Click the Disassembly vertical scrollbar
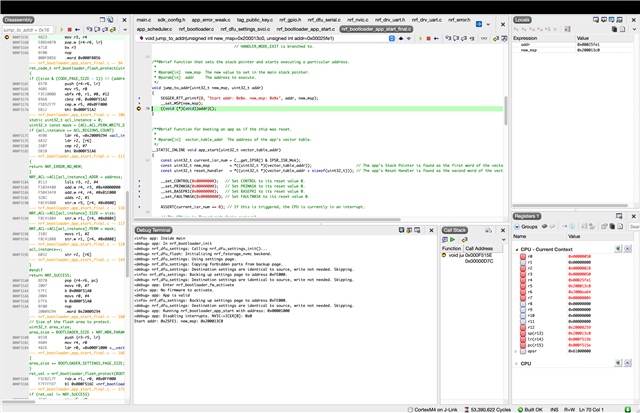 (127, 235)
